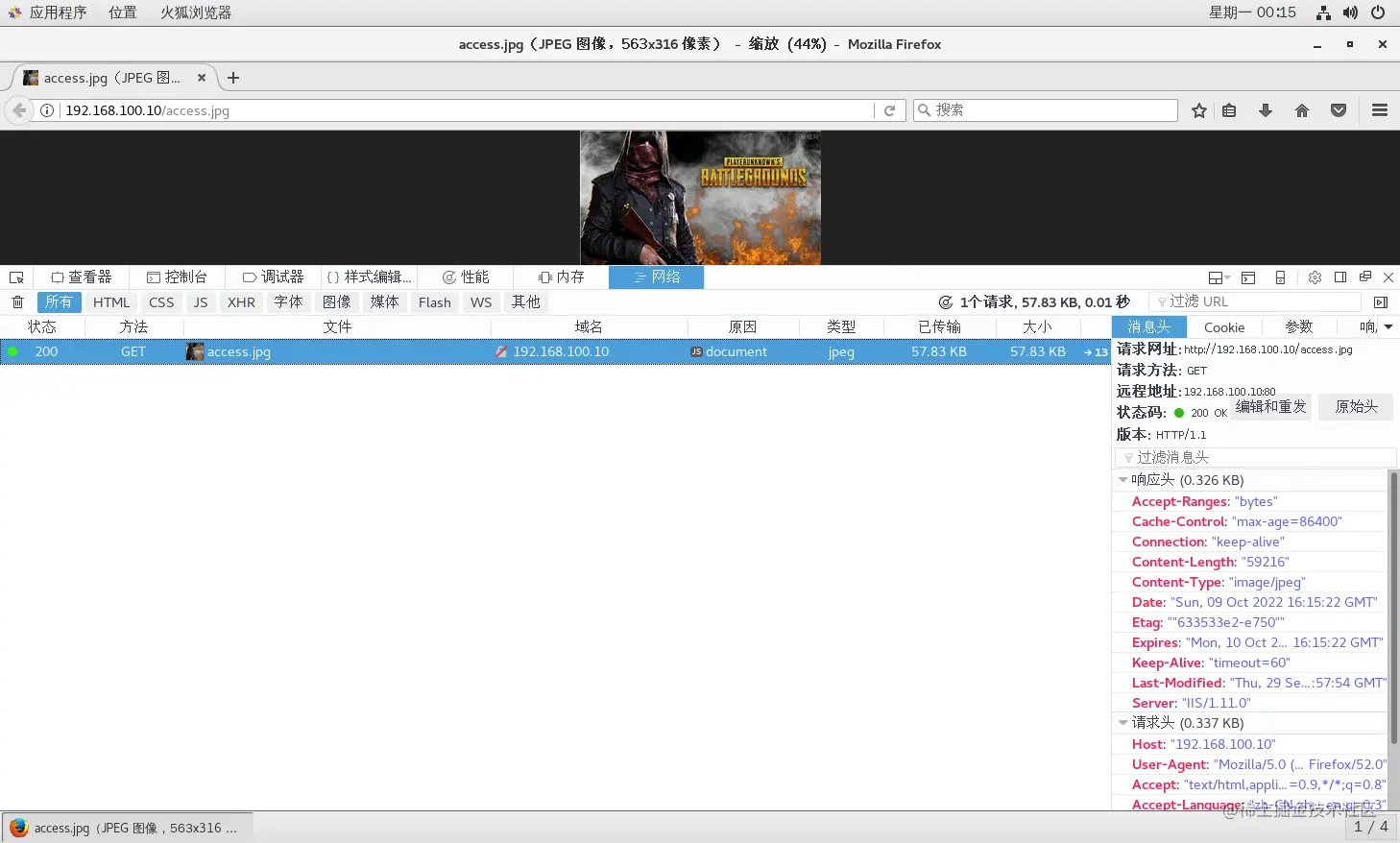The width and height of the screenshot is (1400, 843).
Task: Click the back navigation arrow
Action: (x=19, y=110)
